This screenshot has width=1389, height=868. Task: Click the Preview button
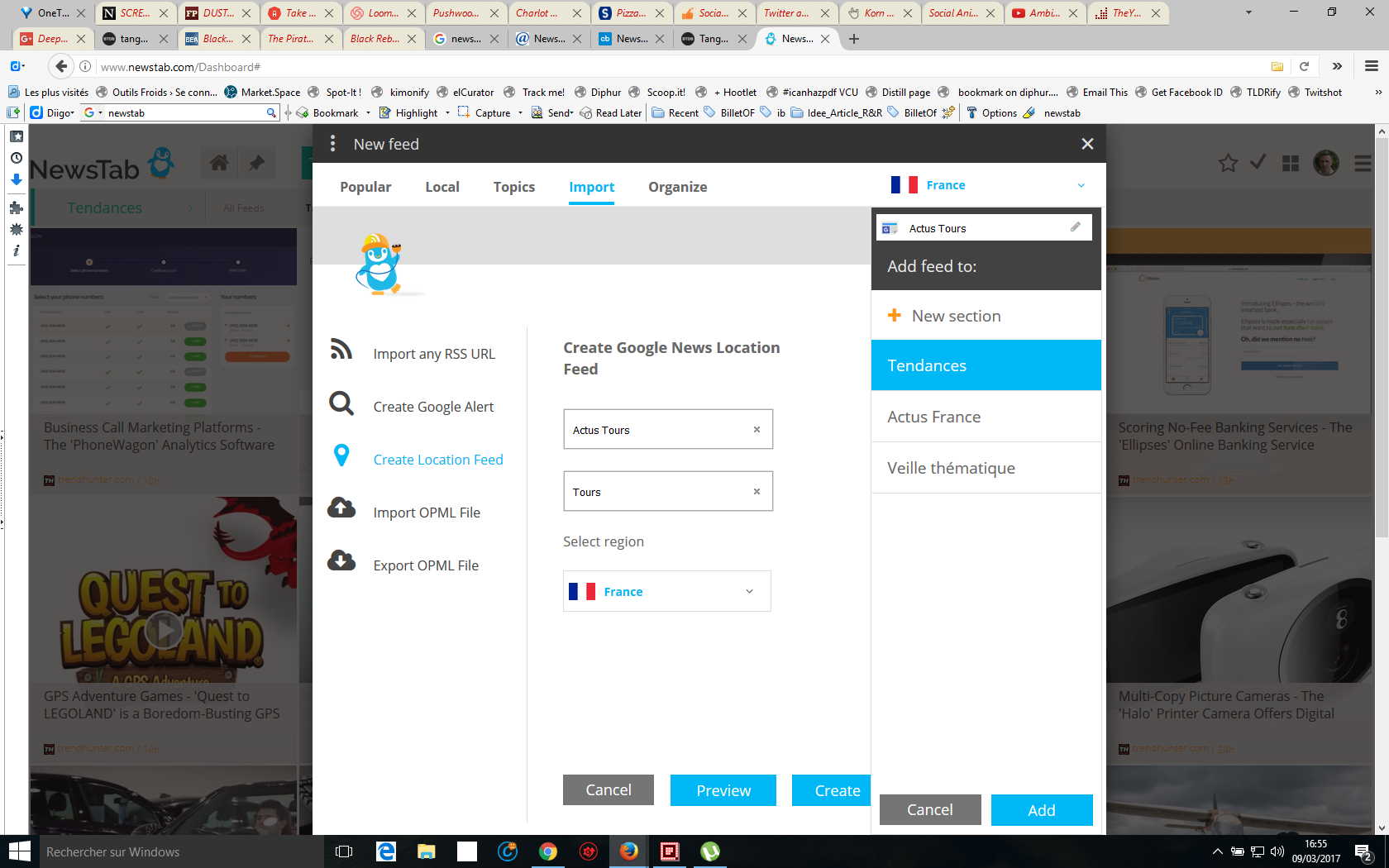click(x=723, y=790)
